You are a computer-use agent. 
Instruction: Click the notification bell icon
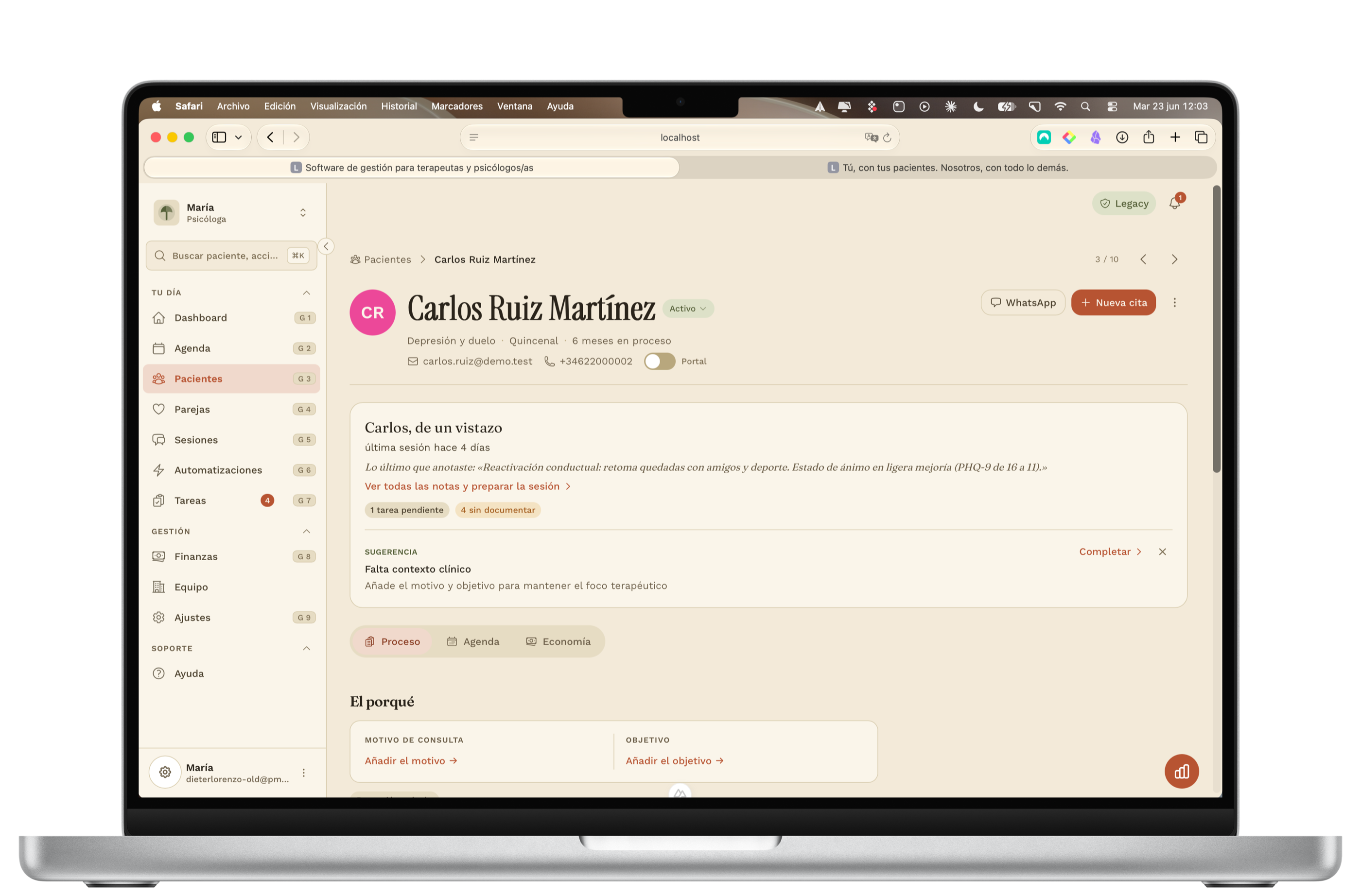click(x=1174, y=203)
